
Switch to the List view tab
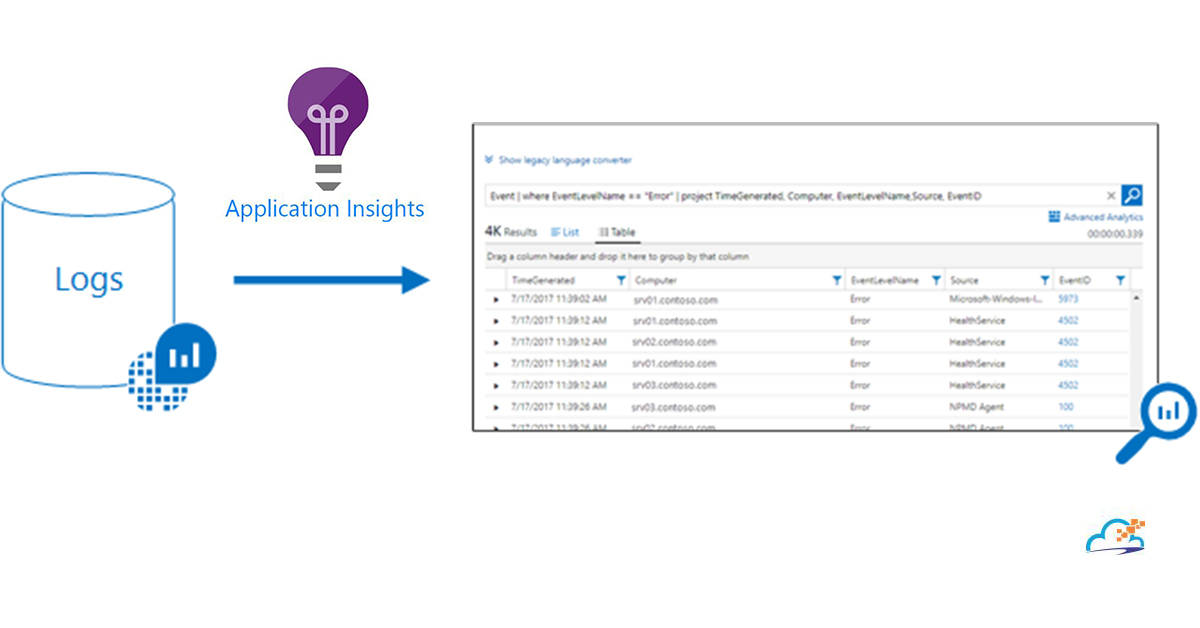pos(565,232)
